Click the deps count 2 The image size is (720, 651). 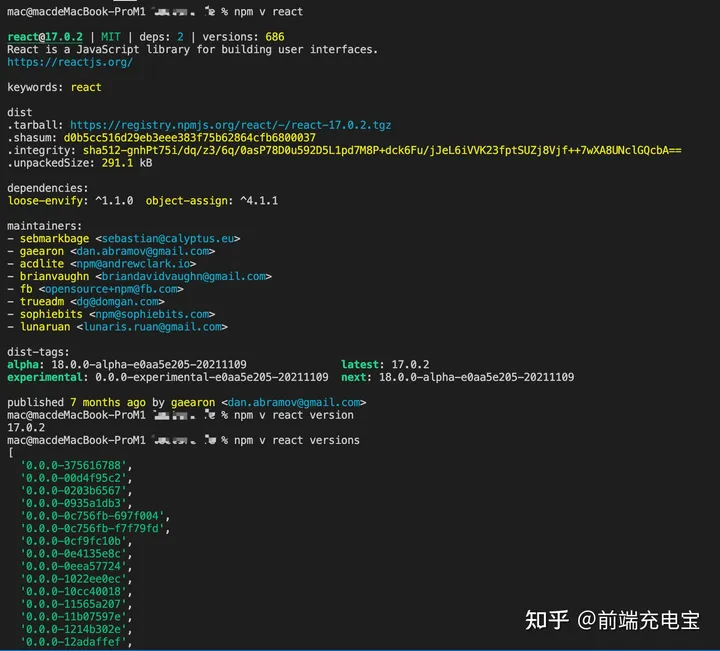click(x=180, y=37)
